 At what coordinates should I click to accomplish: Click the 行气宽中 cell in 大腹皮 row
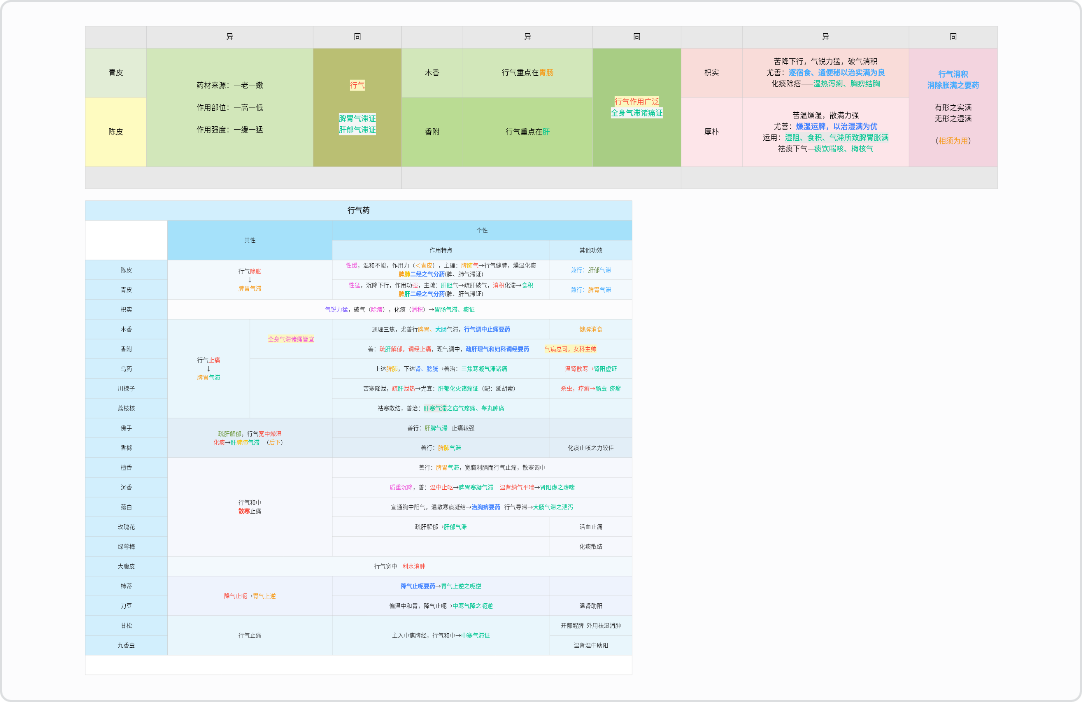[400, 566]
